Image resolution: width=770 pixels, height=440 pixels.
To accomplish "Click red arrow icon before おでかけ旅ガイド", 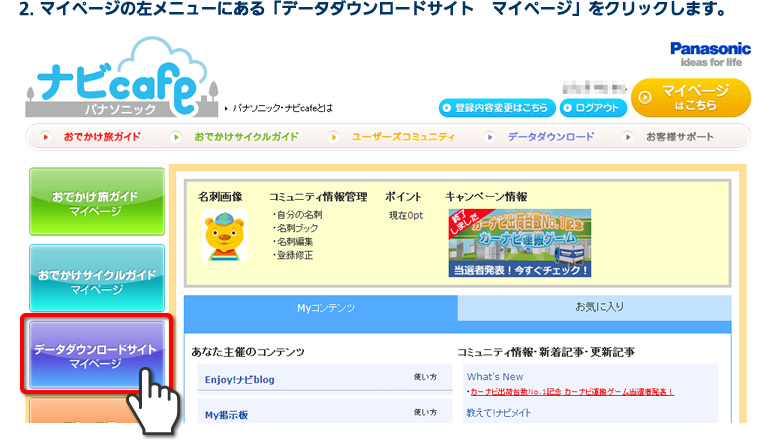I will click(45, 137).
